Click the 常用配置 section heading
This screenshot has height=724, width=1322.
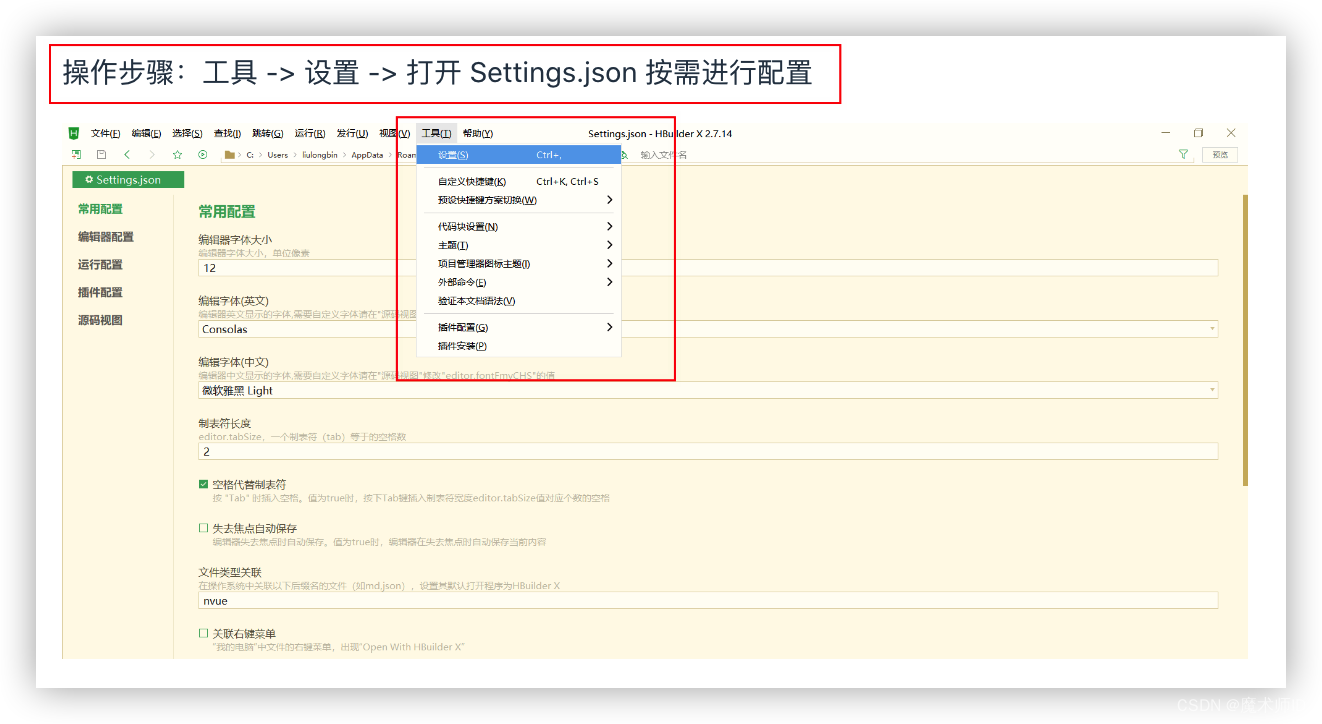tap(227, 212)
